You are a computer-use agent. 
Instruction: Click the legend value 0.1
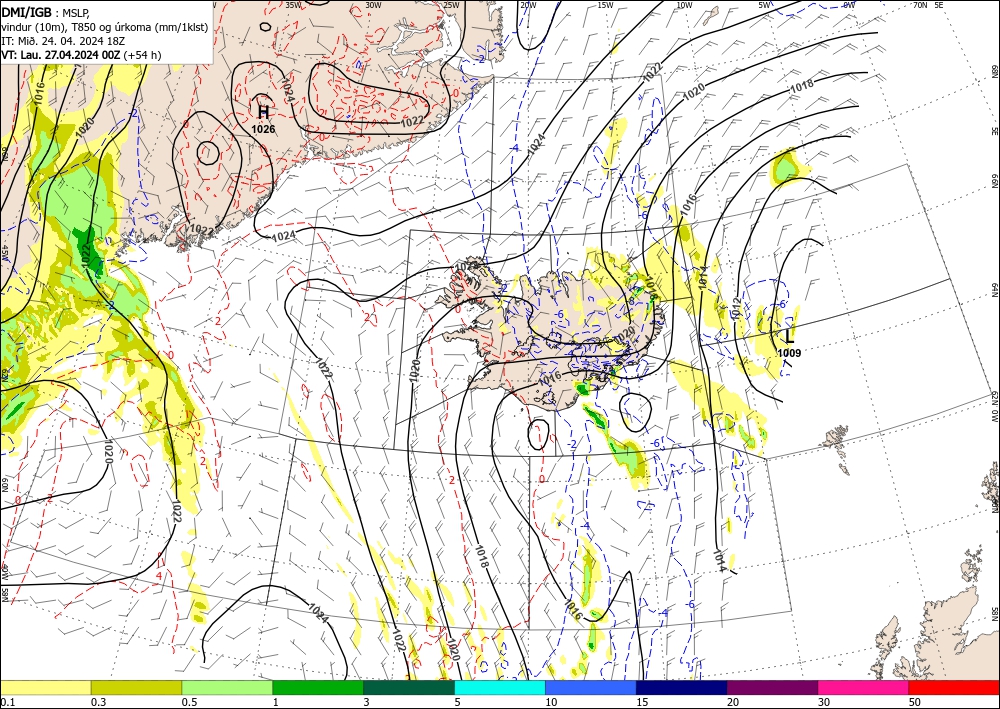tap(6, 702)
